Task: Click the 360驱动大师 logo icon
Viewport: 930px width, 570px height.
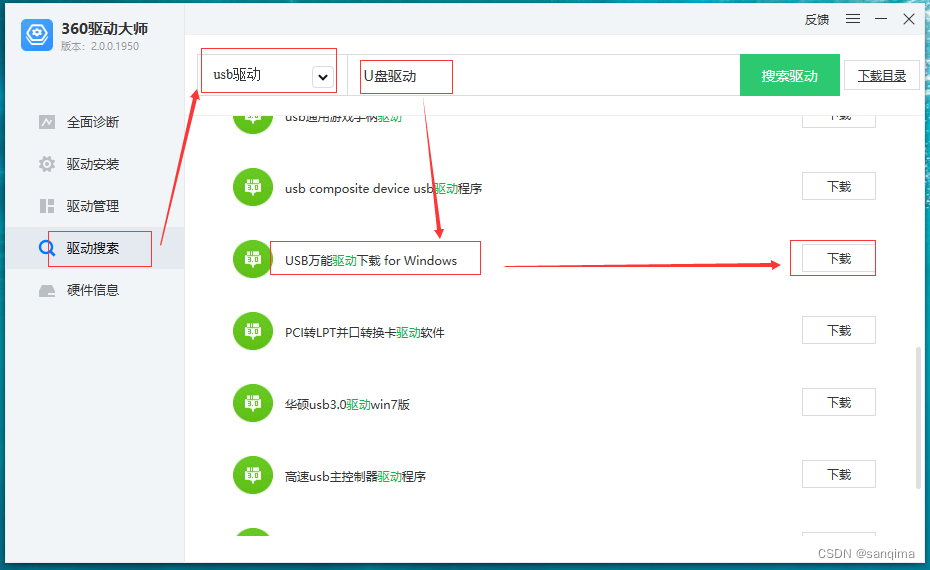Action: (37, 35)
